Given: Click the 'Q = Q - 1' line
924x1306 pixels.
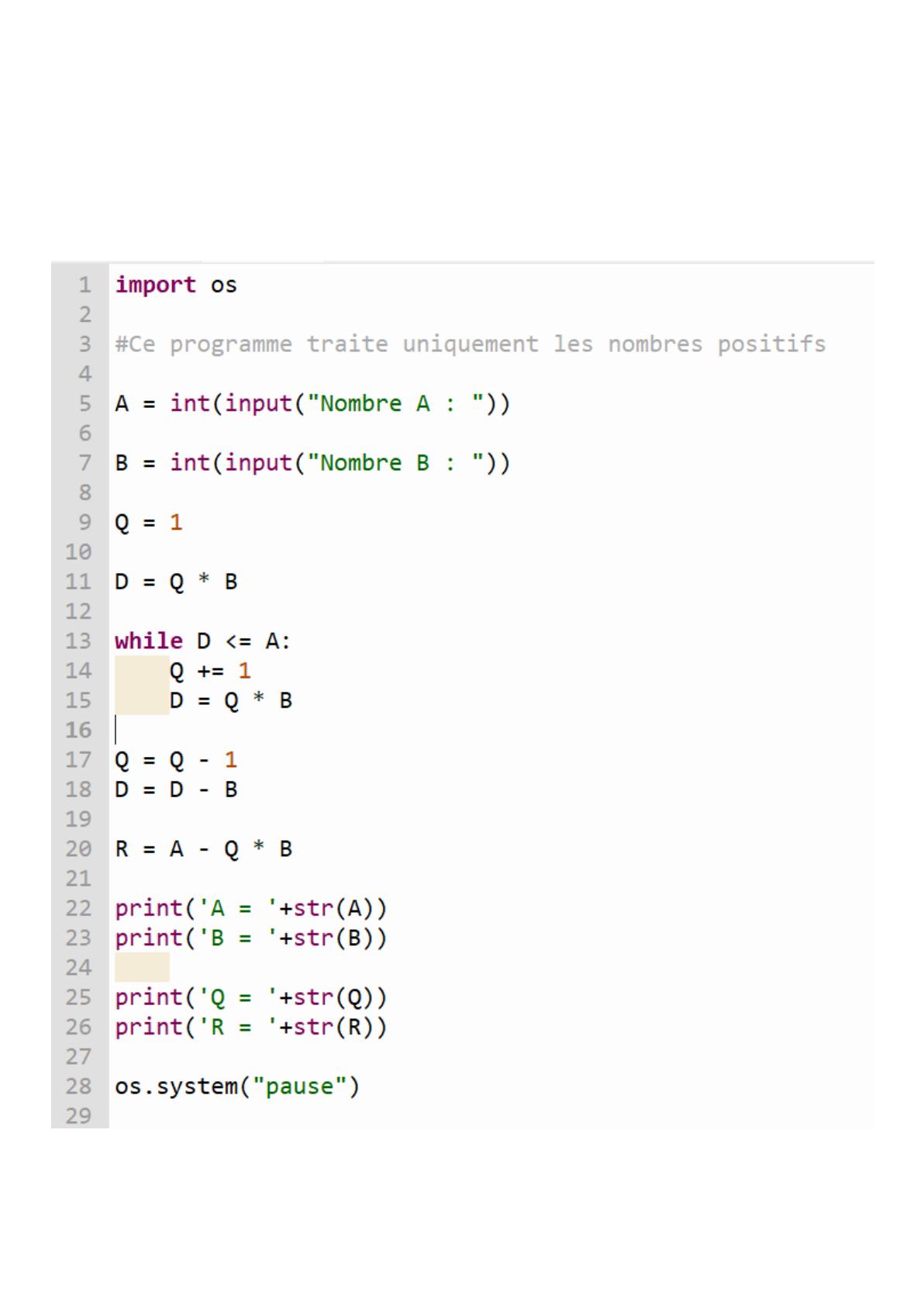Looking at the screenshot, I should tap(176, 760).
